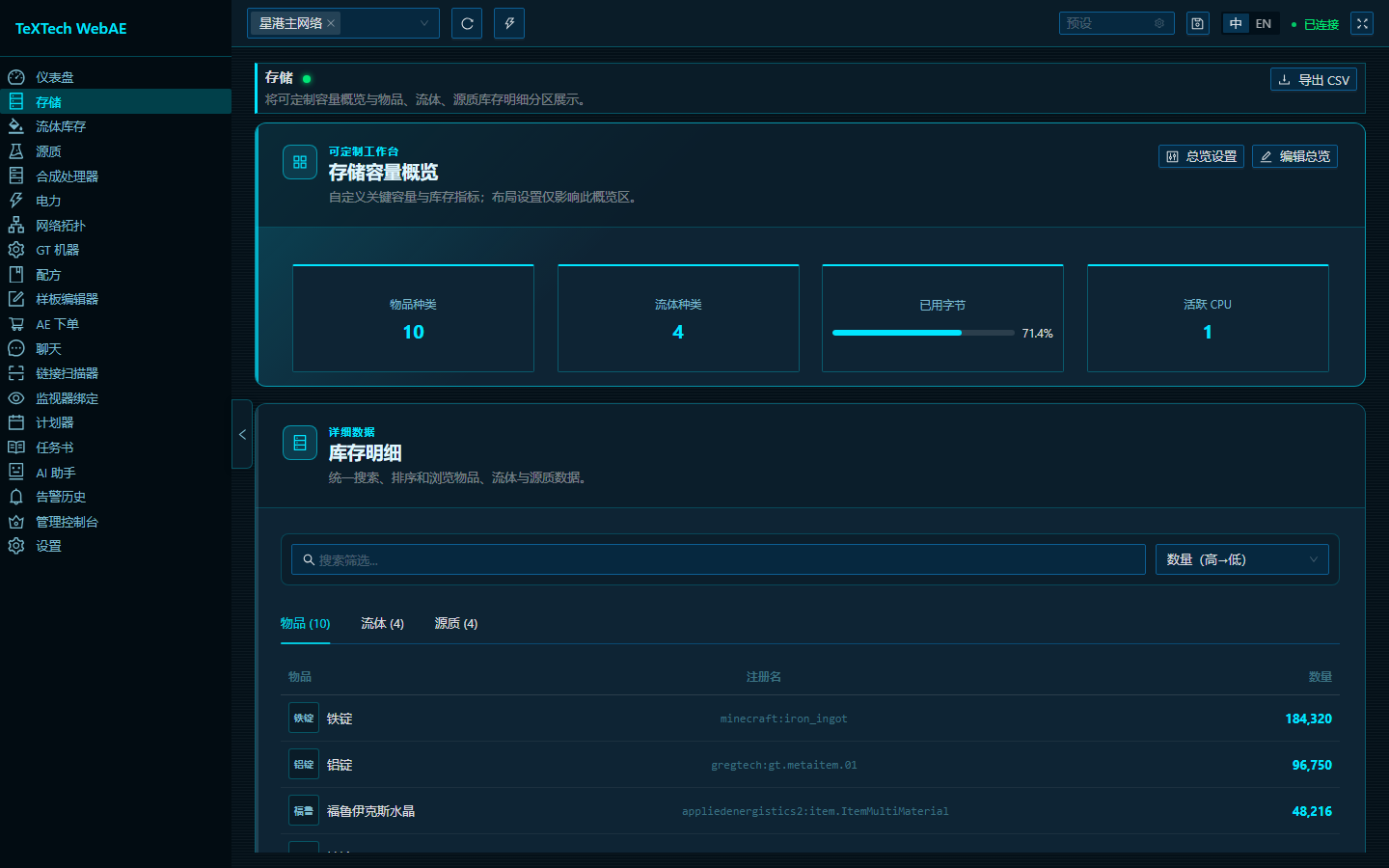Open the 源质 flask icon
1389x868 pixels.
coord(16,151)
